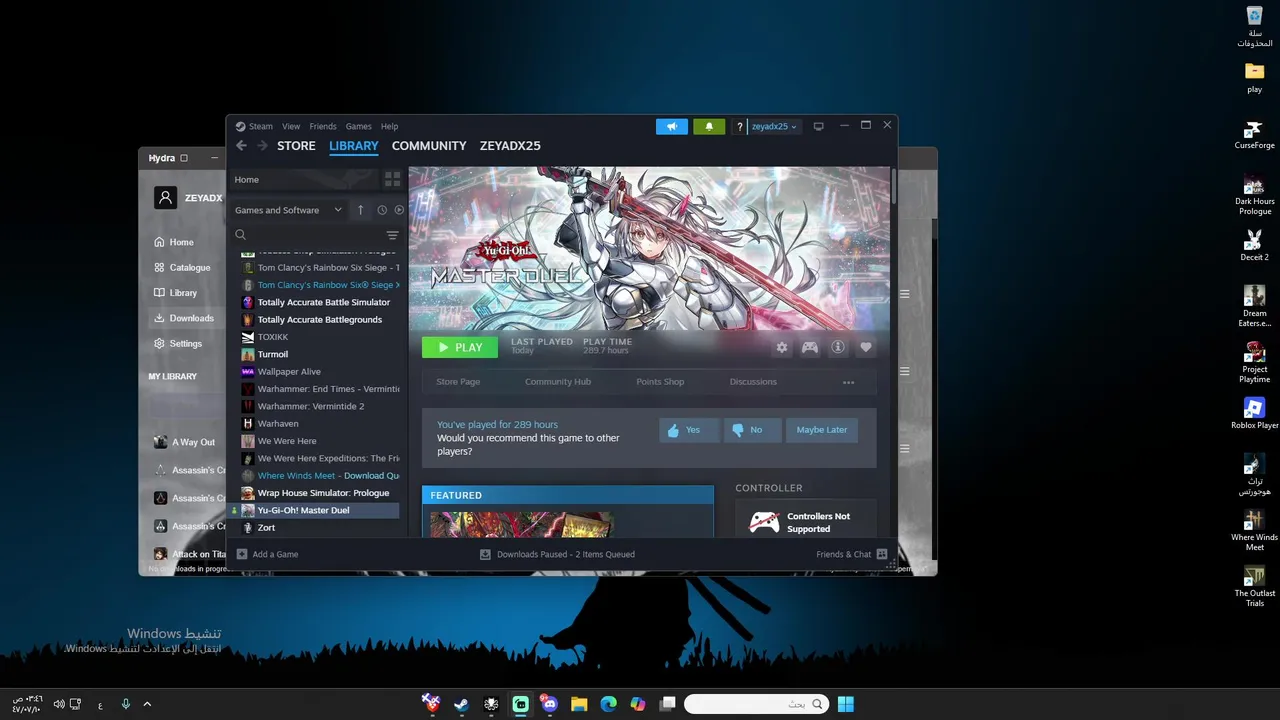Switch to the COMMUNITY tab
Viewport: 1280px width, 720px height.
point(429,146)
